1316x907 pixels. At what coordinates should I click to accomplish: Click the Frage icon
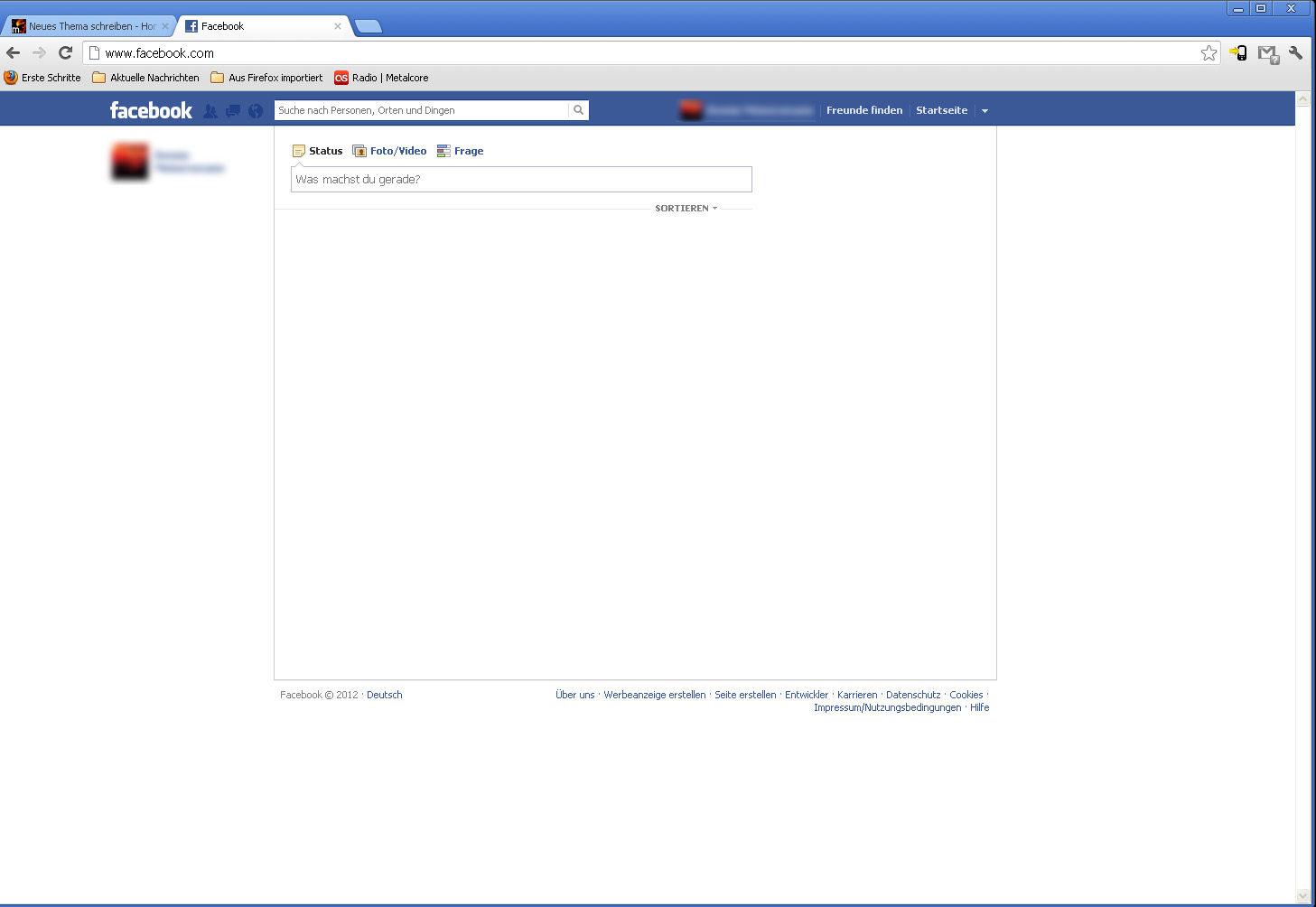tap(443, 150)
